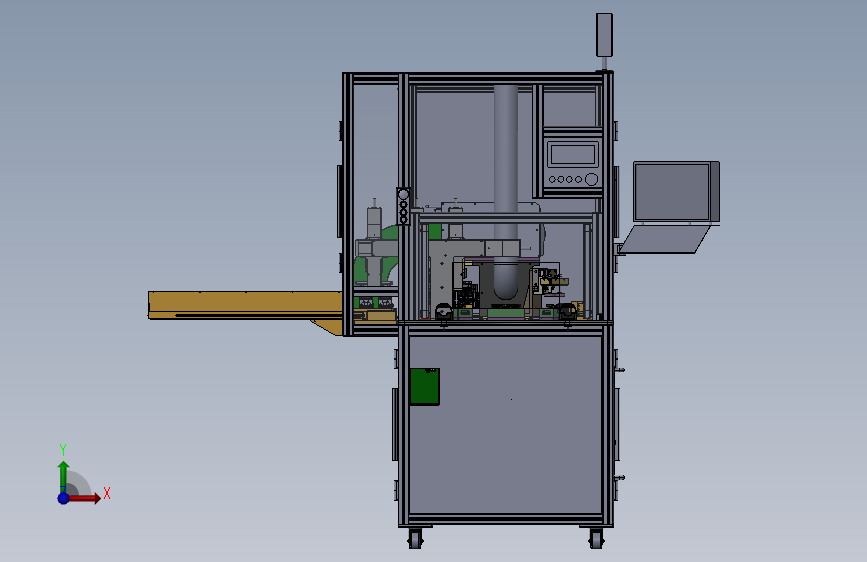Select the lower cabinet front panel
Screen dimensions: 867x562
pos(505,424)
